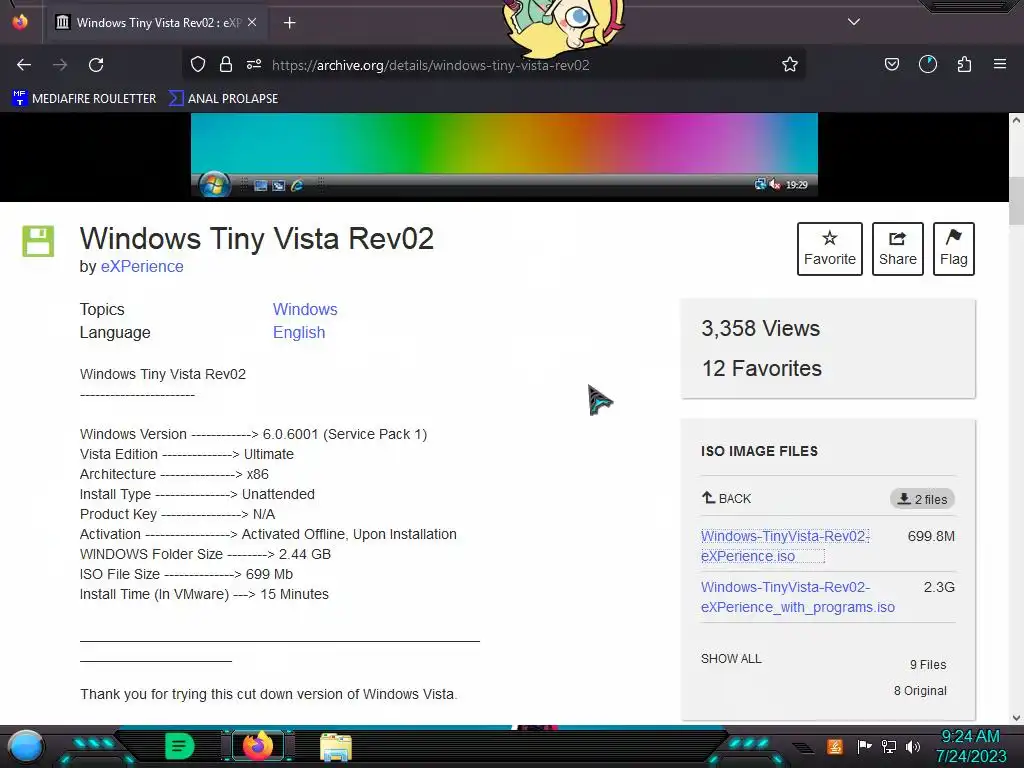
Task: Download the 2 files bundle
Action: [x=922, y=499]
